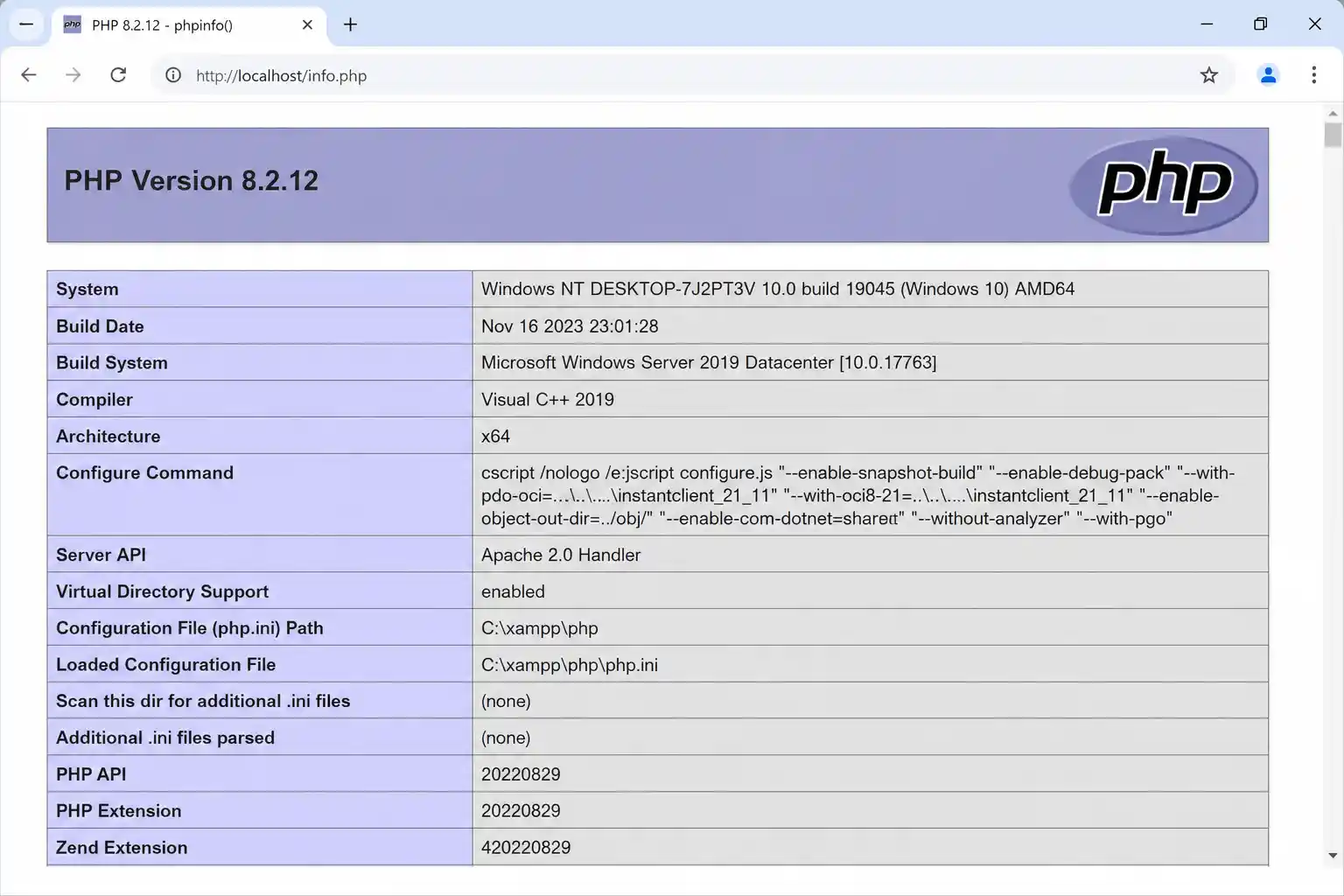The image size is (1344, 896).
Task: Click the x64 architecture value
Action: (495, 437)
